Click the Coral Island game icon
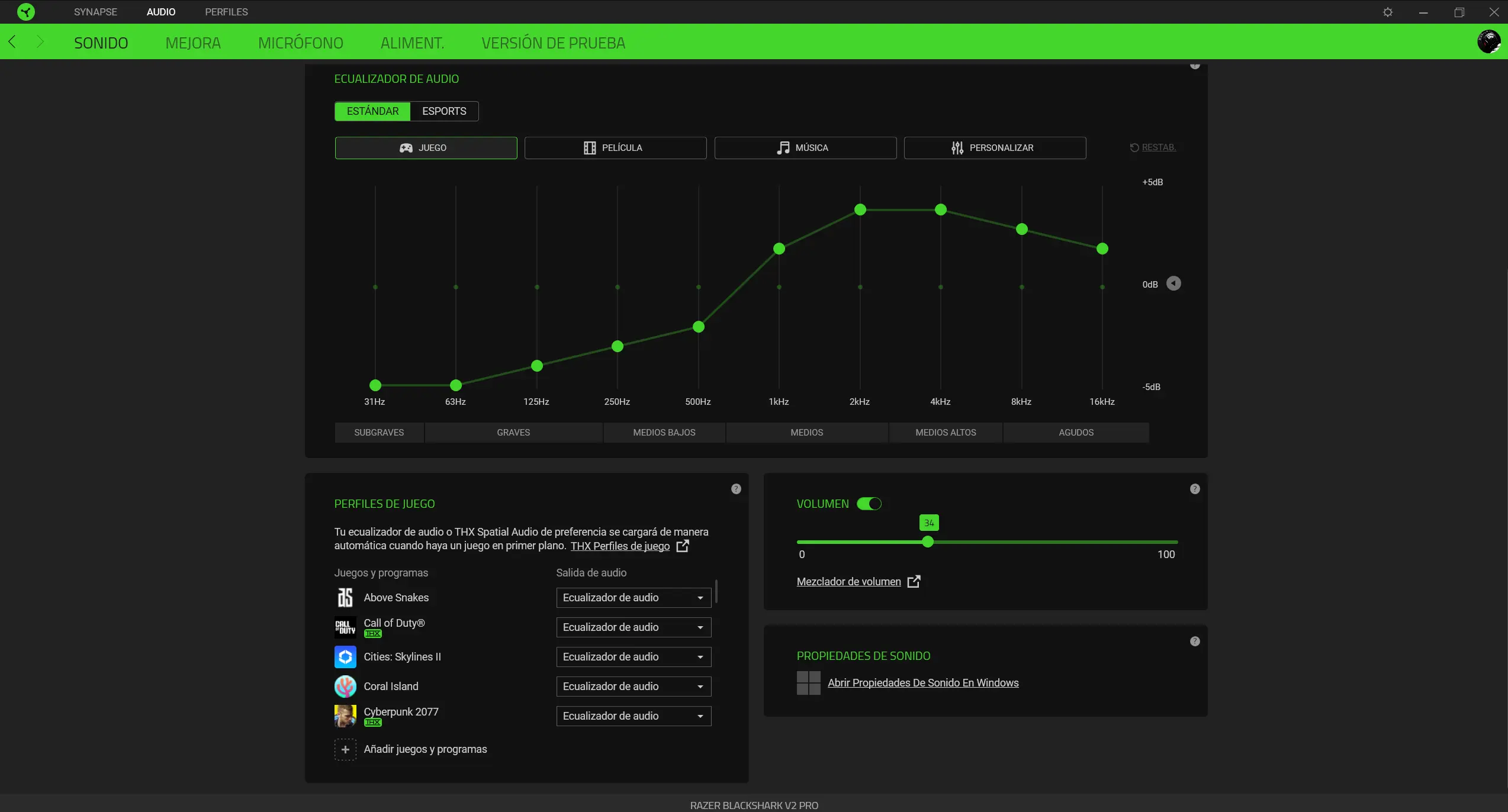 click(x=345, y=687)
